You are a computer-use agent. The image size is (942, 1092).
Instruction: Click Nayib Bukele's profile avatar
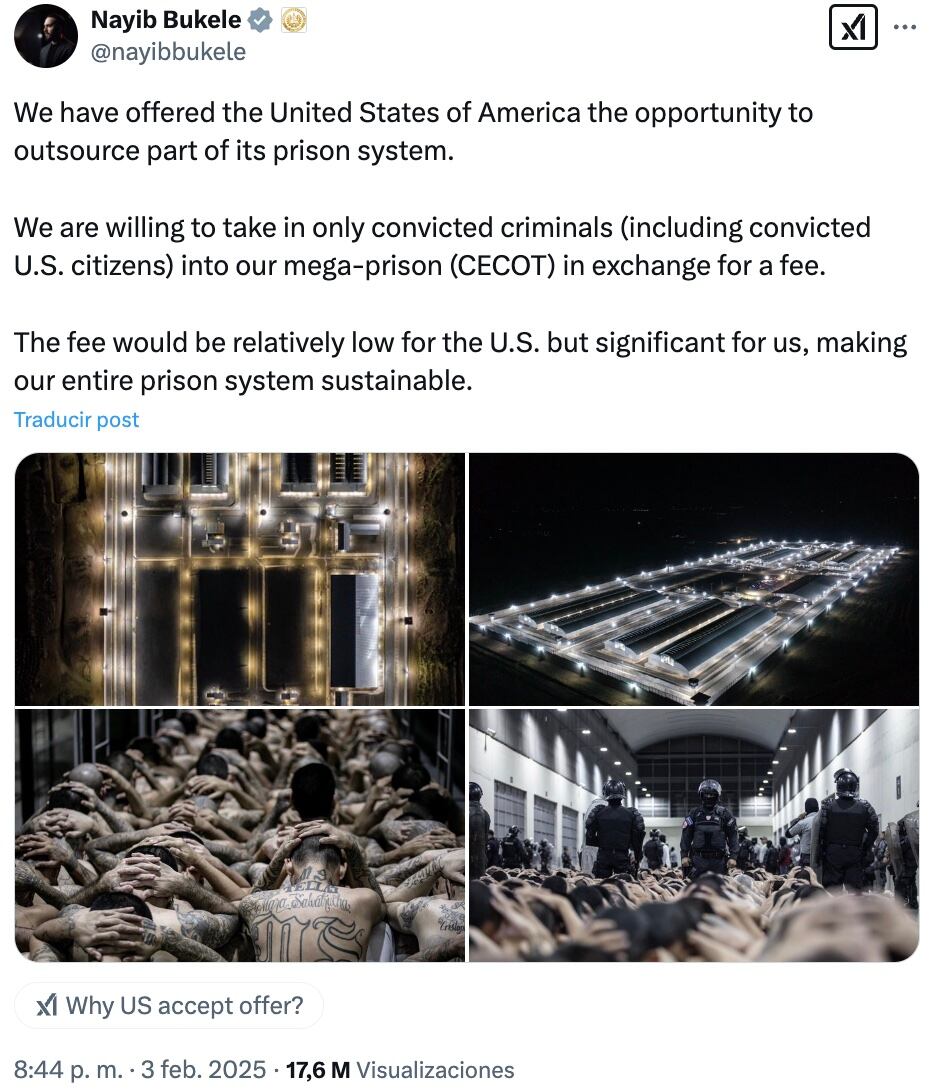click(46, 36)
